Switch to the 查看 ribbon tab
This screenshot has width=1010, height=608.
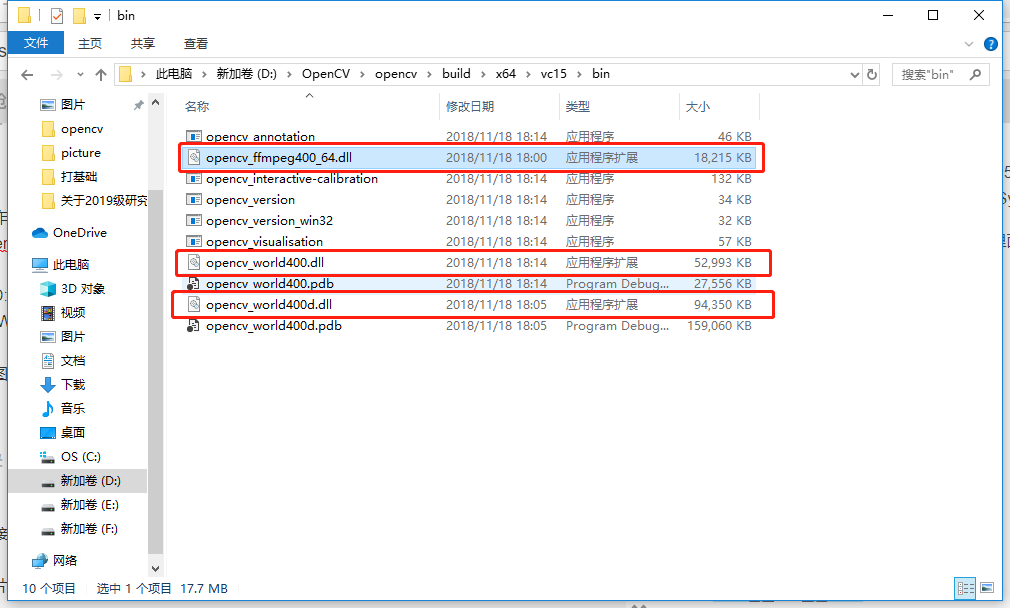pos(195,43)
